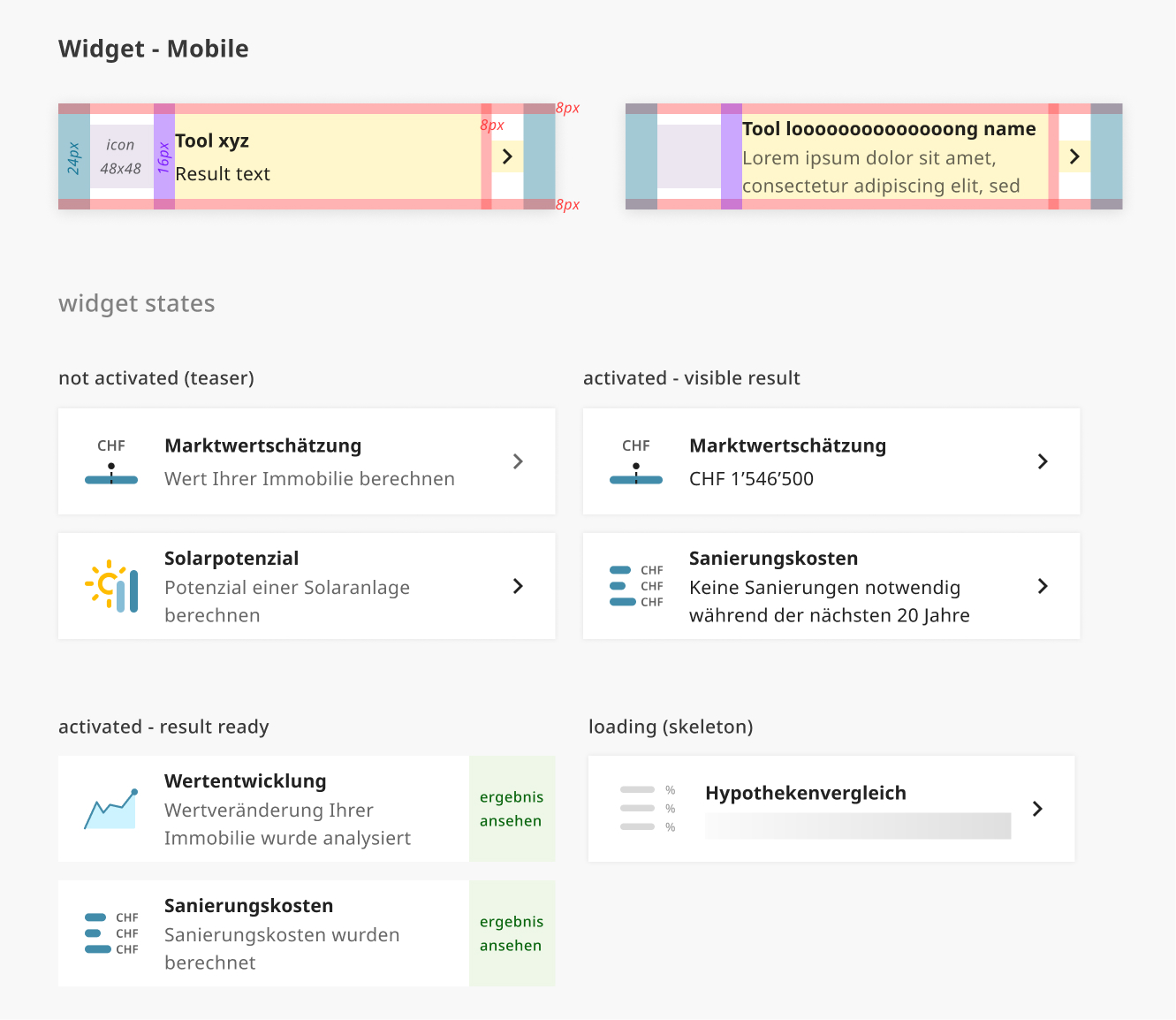Viewport: 1176px width, 1020px height.
Task: Click the Sanierungskosten title in visible result card
Action: pyautogui.click(x=774, y=559)
